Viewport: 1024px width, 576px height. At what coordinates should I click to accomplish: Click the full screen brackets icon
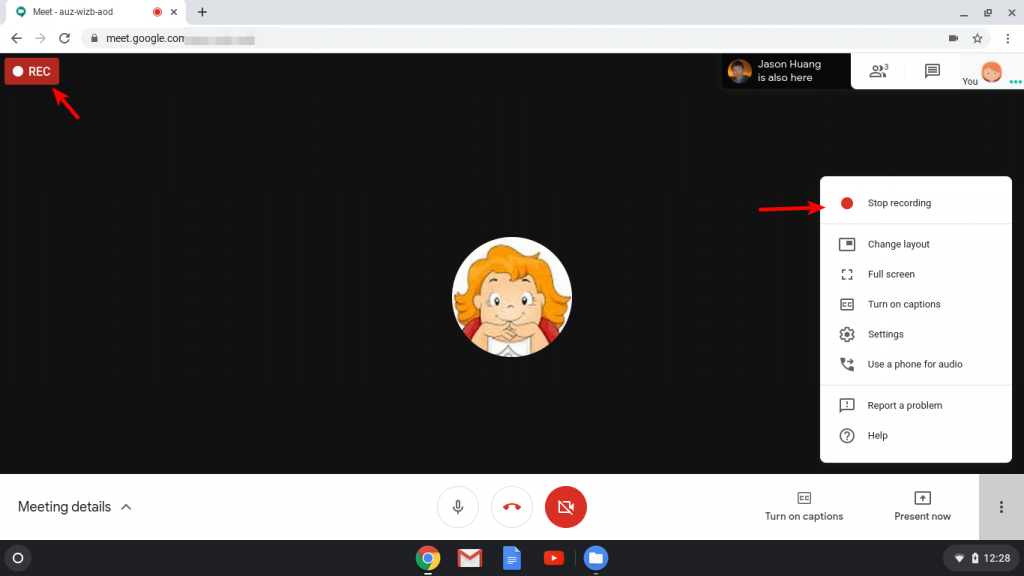click(846, 274)
